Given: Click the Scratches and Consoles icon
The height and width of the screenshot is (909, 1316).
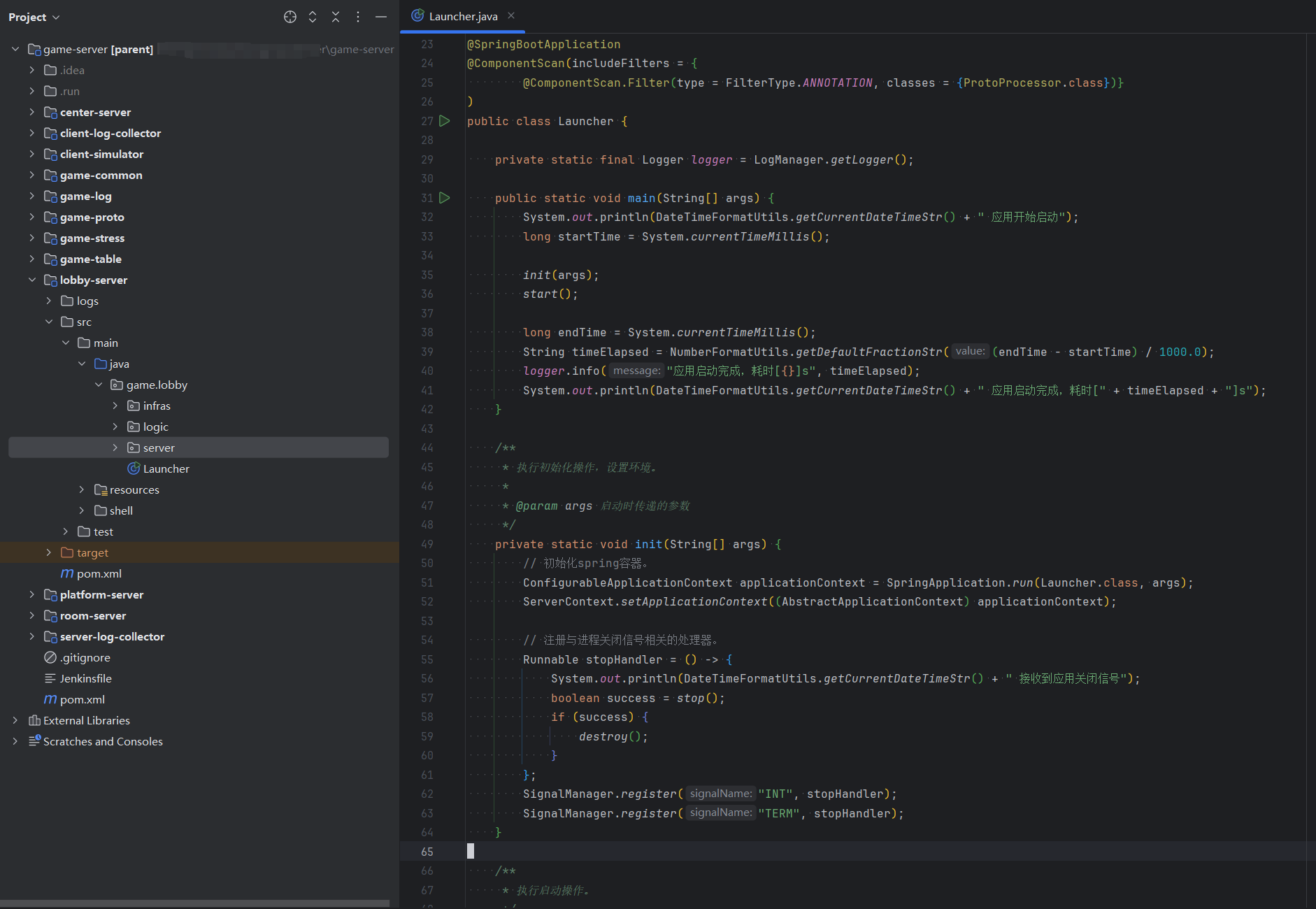Looking at the screenshot, I should 34,741.
